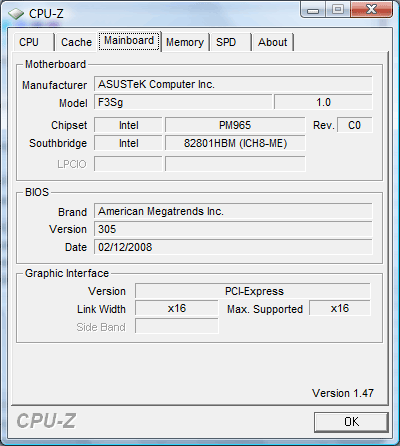Click the CPU-Z chip icon in title bar

pos(16,14)
